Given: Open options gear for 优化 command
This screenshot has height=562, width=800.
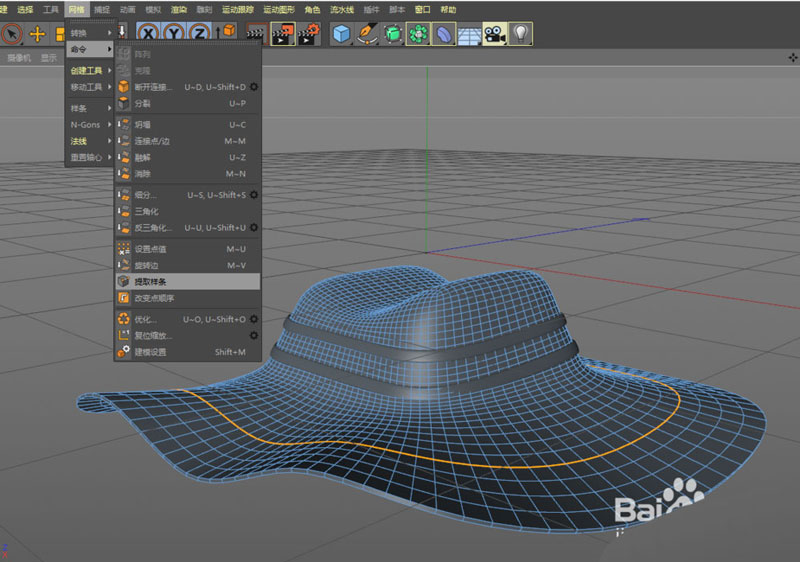Looking at the screenshot, I should click(254, 319).
